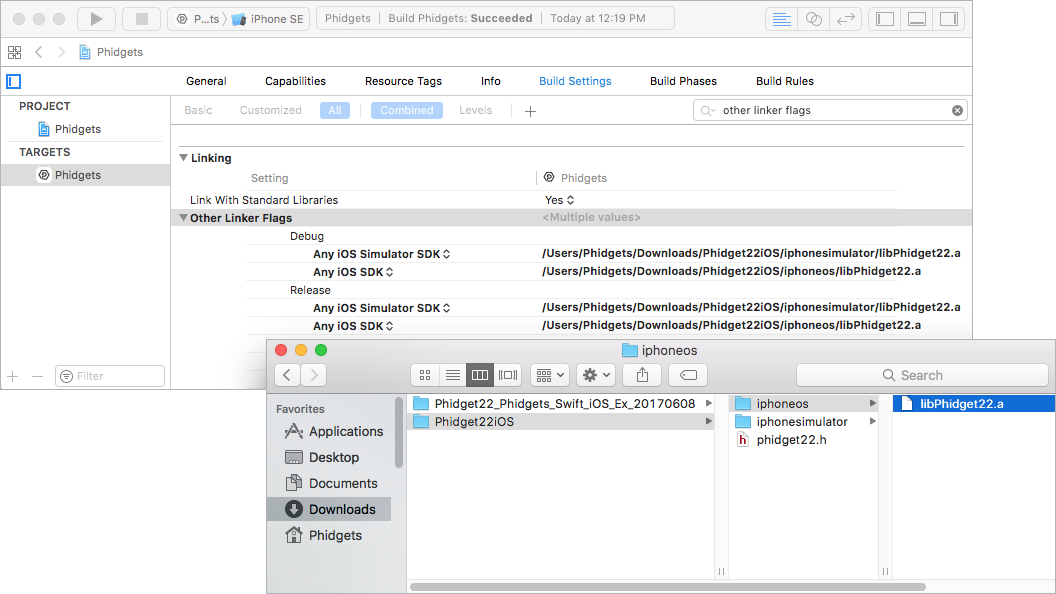The width and height of the screenshot is (1056, 594).
Task: Open the related items grid menu
Action: coord(14,52)
